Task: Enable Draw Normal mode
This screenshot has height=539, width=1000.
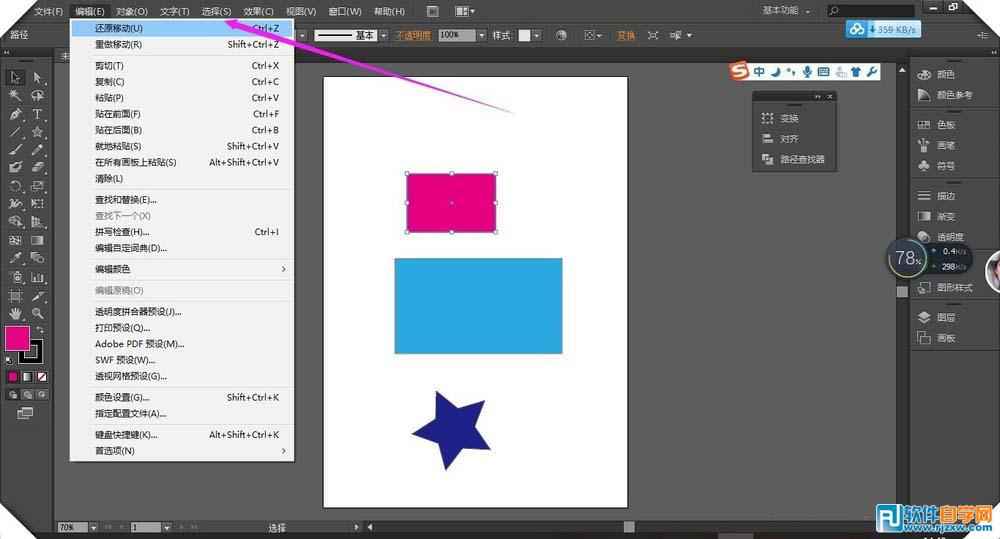Action: click(x=13, y=395)
